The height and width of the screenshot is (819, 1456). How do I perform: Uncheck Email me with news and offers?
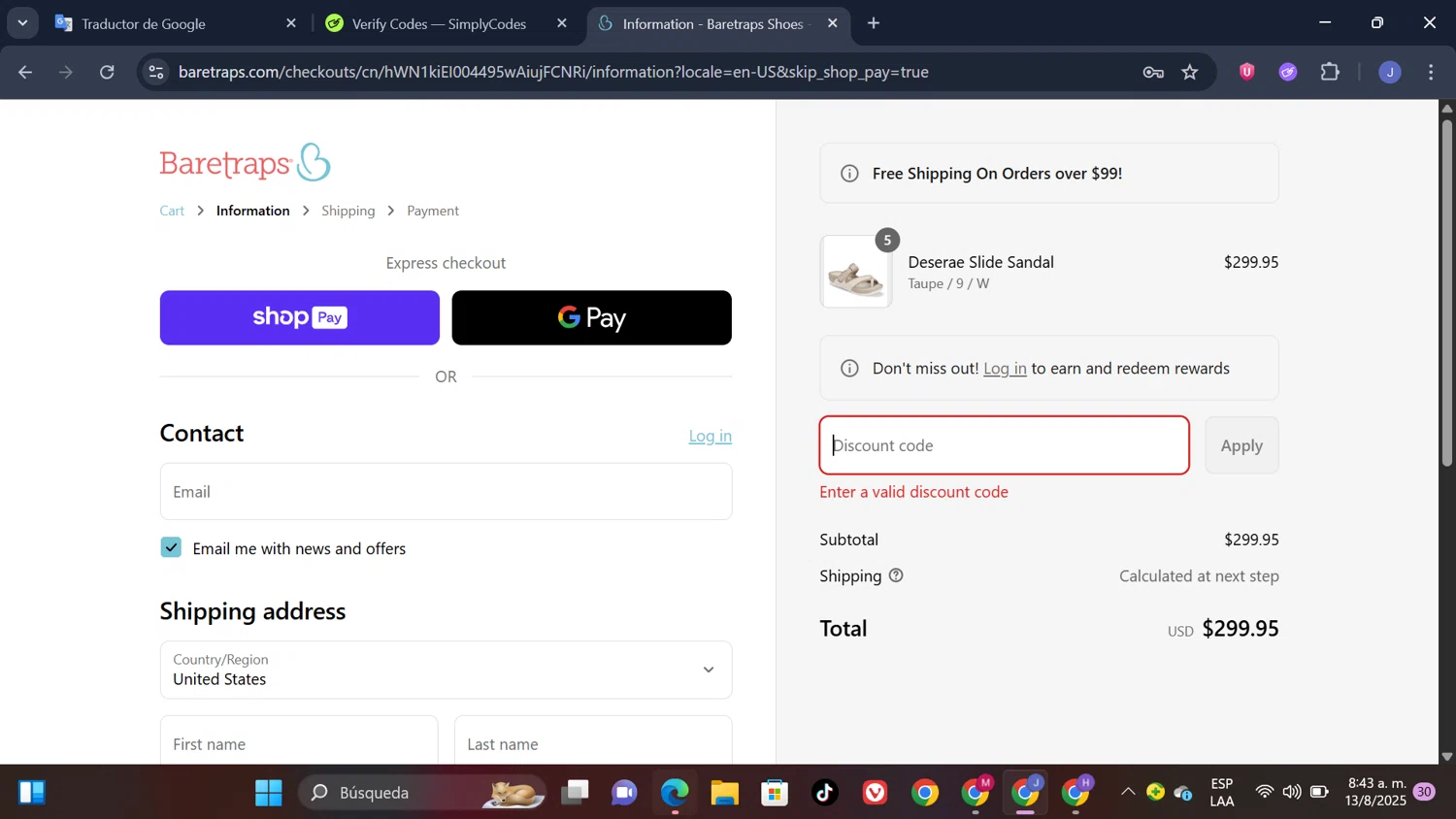[171, 547]
